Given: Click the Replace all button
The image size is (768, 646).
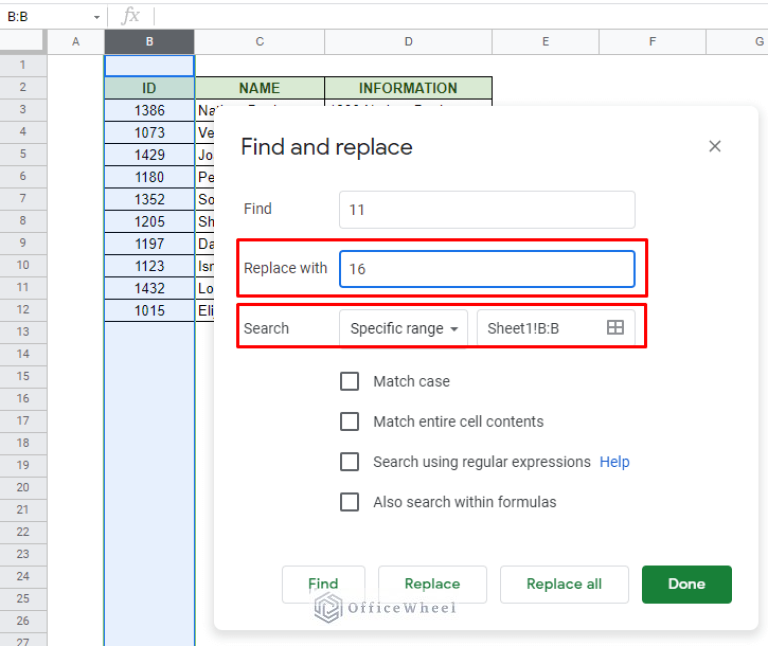Looking at the screenshot, I should (564, 584).
